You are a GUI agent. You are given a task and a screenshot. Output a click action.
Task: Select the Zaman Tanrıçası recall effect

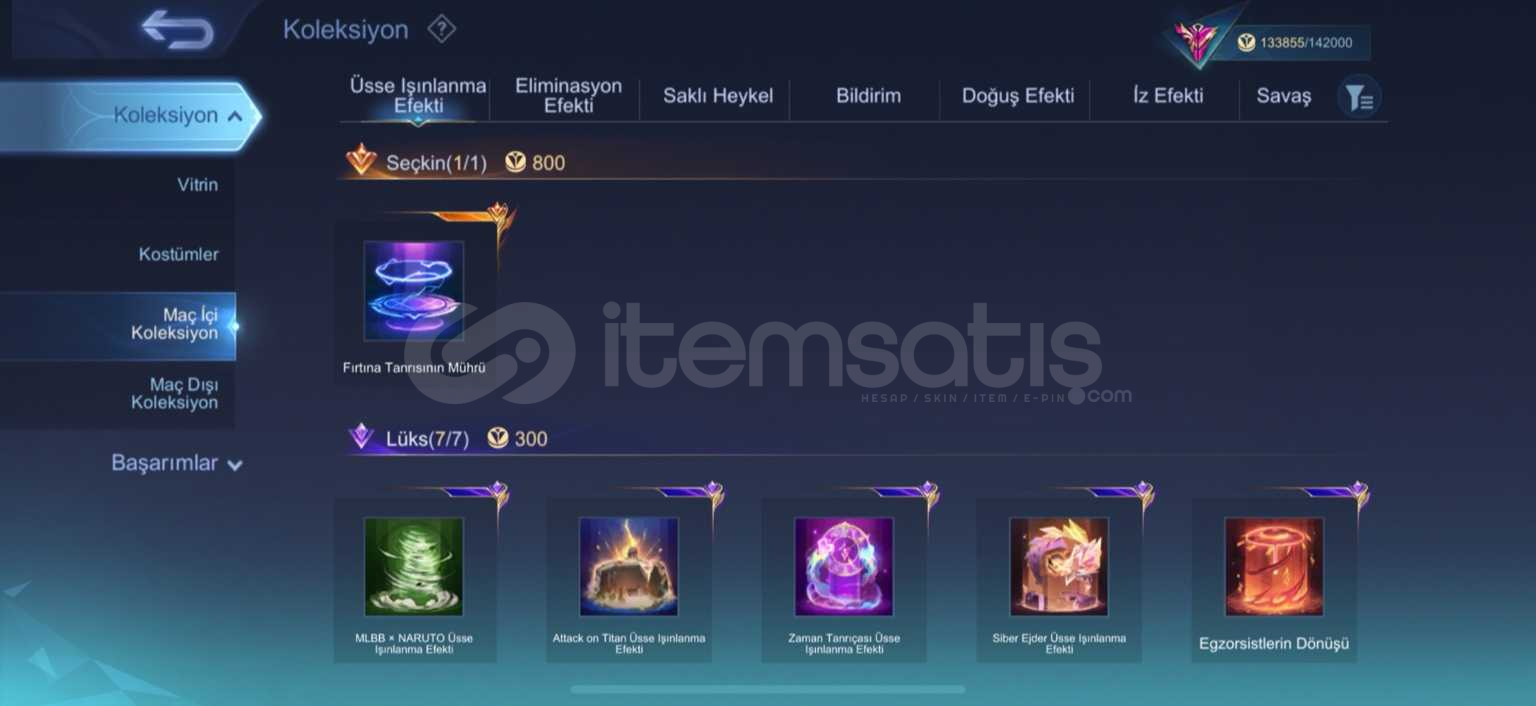[x=844, y=566]
